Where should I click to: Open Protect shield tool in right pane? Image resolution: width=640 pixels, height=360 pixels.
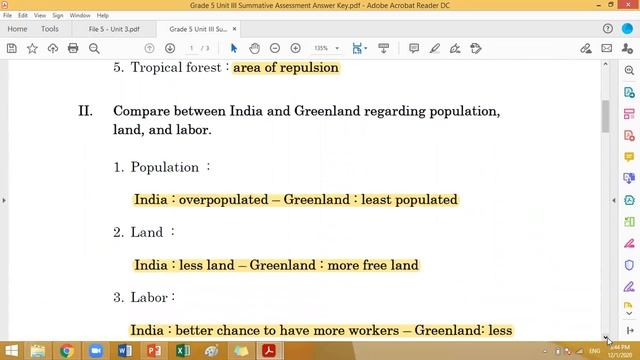pyautogui.click(x=629, y=265)
